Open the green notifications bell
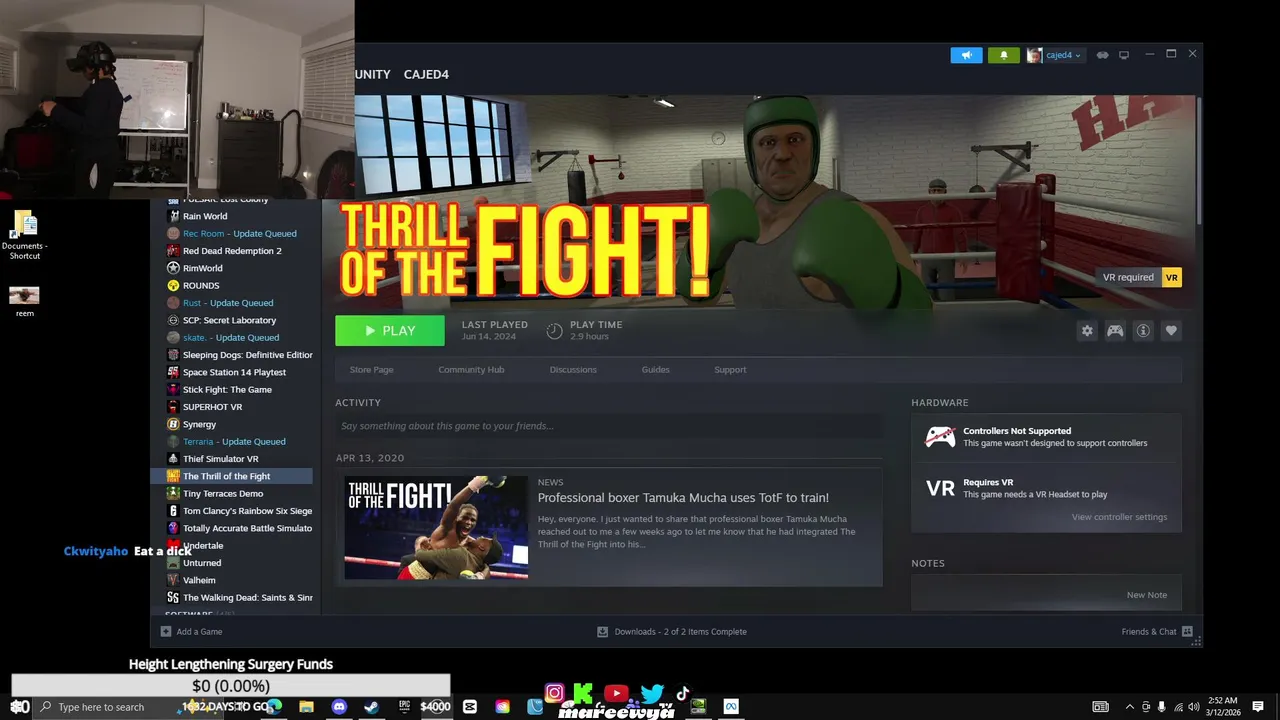Viewport: 1280px width, 720px height. click(1004, 55)
